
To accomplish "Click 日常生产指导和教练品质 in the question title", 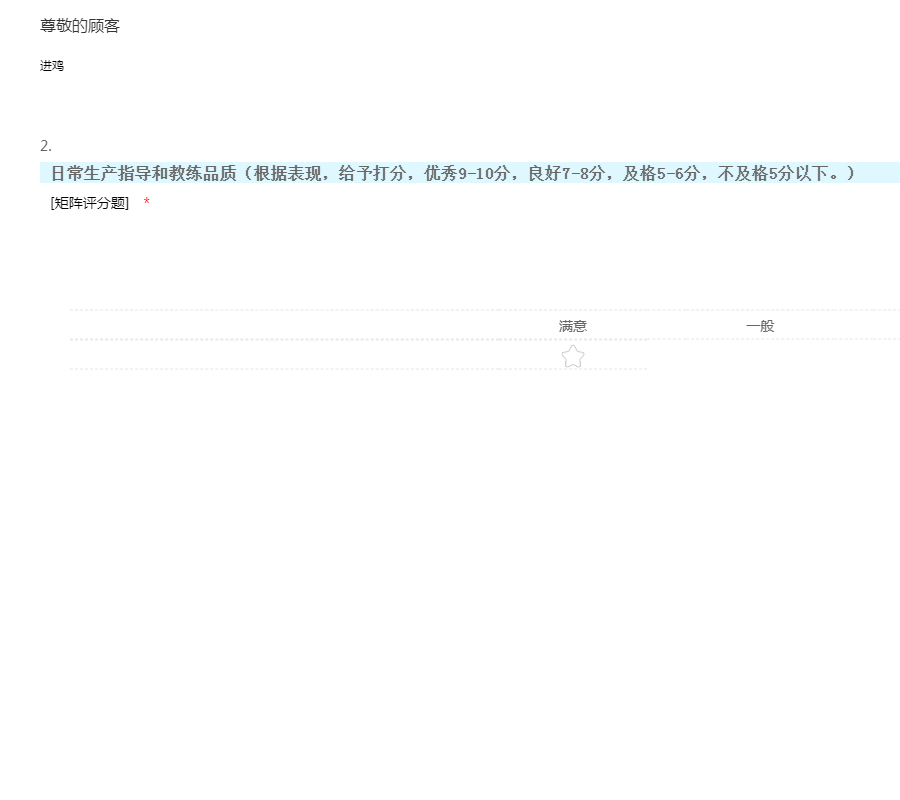I will [143, 173].
